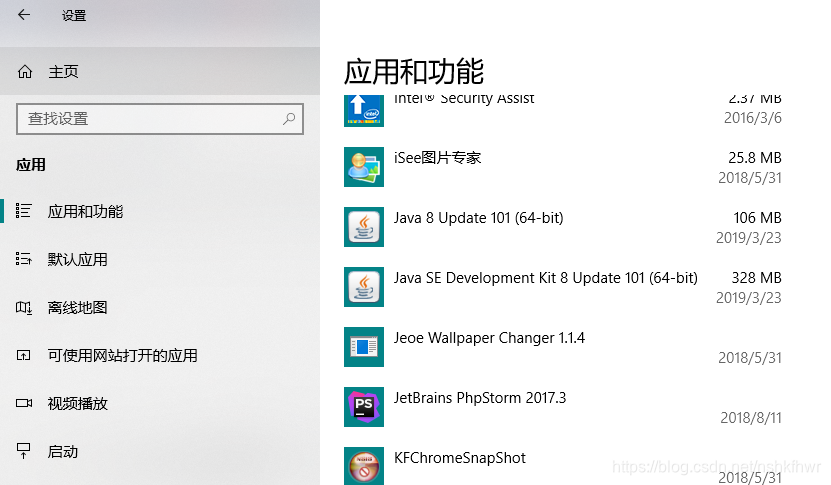Select JetBrains PhpStorm 2017.3 entry
Screen dimensions: 831x485
click(x=480, y=398)
